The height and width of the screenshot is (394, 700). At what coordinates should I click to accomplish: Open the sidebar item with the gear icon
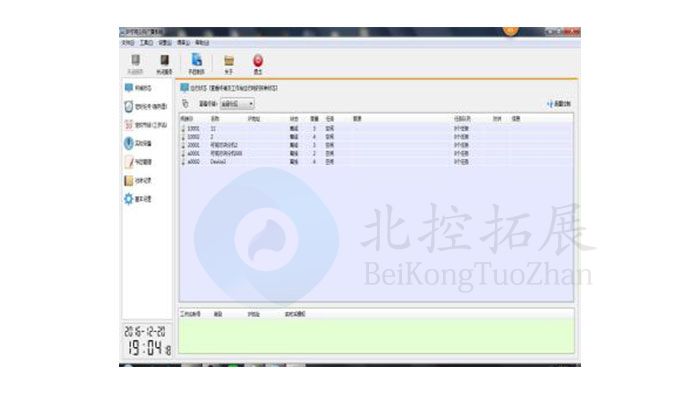point(138,199)
